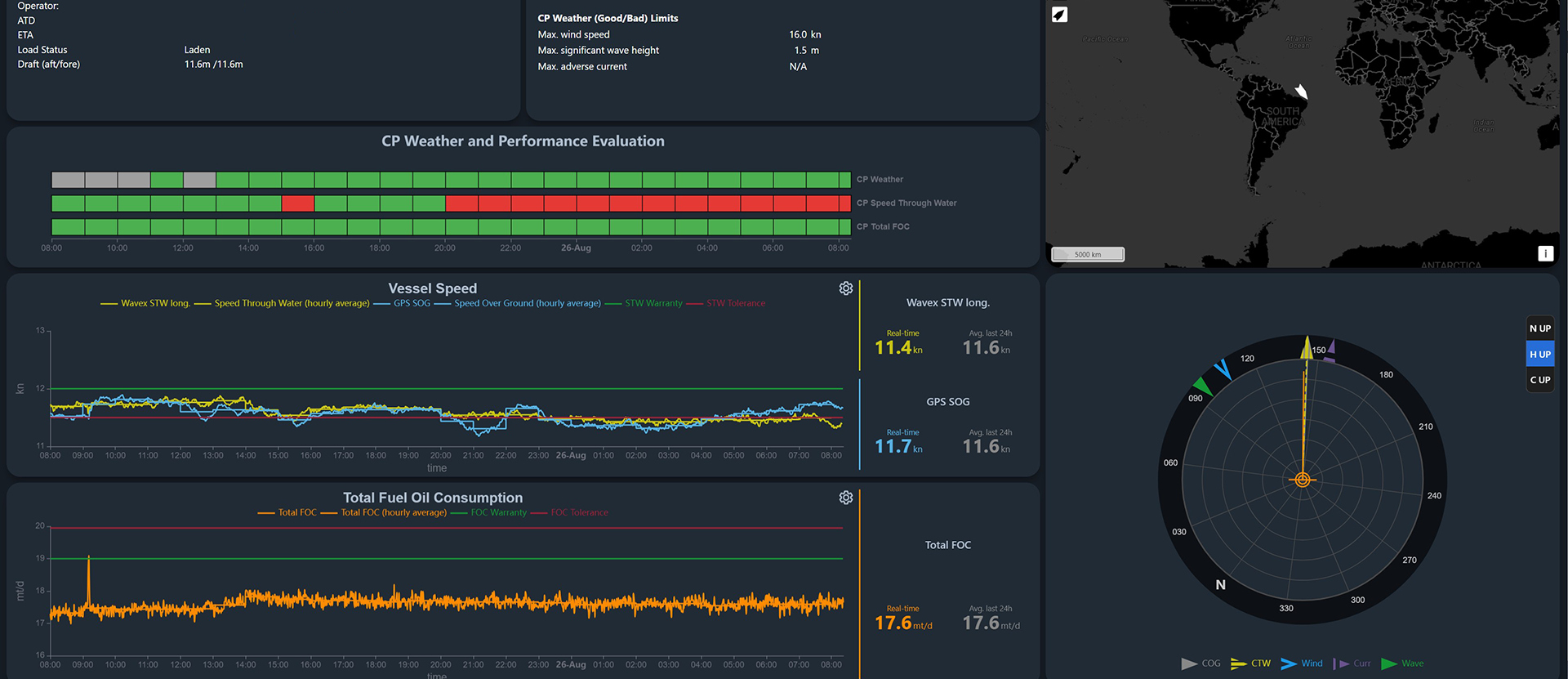Toggle COG legend in compass

coord(1200,663)
